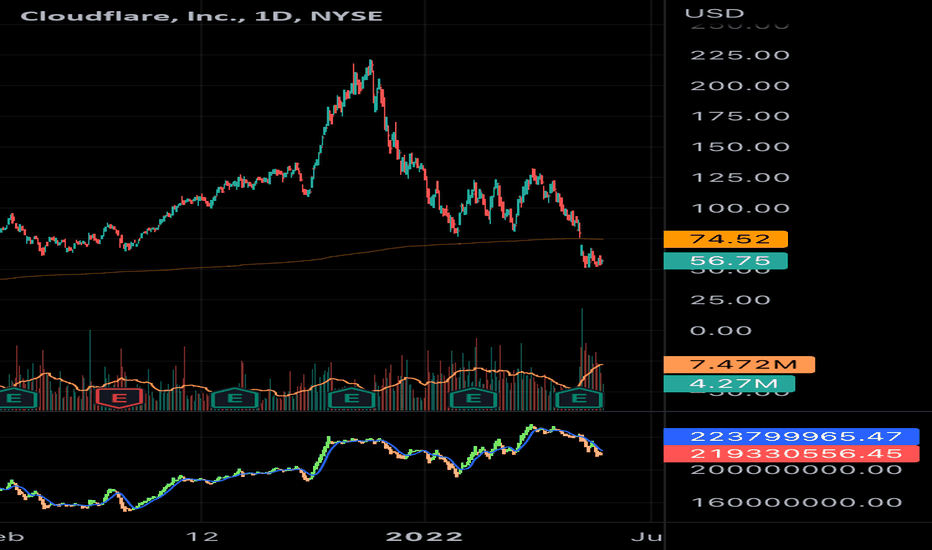Click the 0.00 price axis label
The image size is (932, 550).
point(720,331)
